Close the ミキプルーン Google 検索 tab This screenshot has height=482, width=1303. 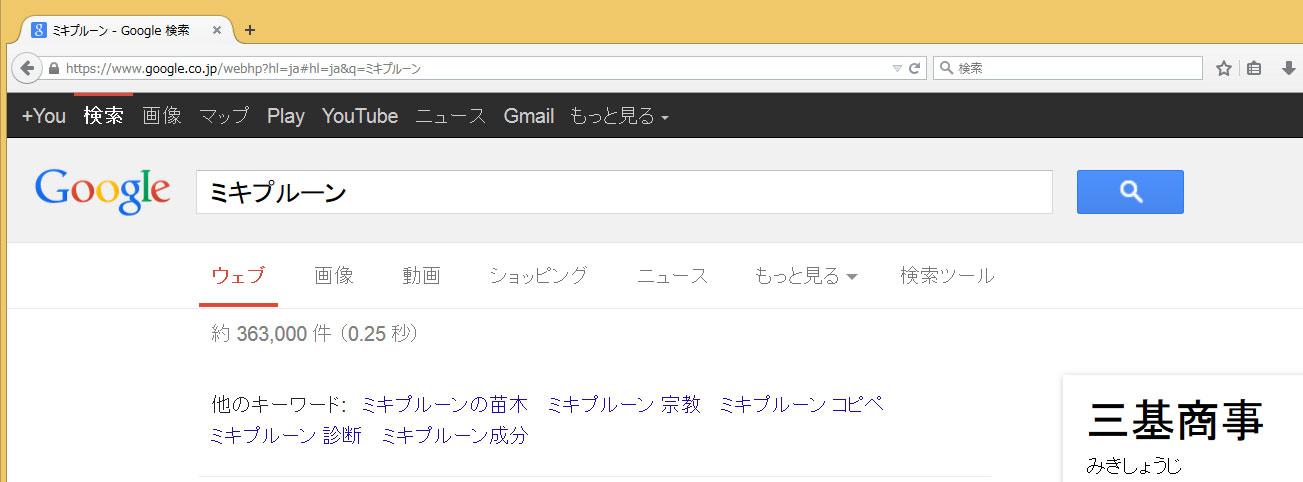(x=217, y=30)
